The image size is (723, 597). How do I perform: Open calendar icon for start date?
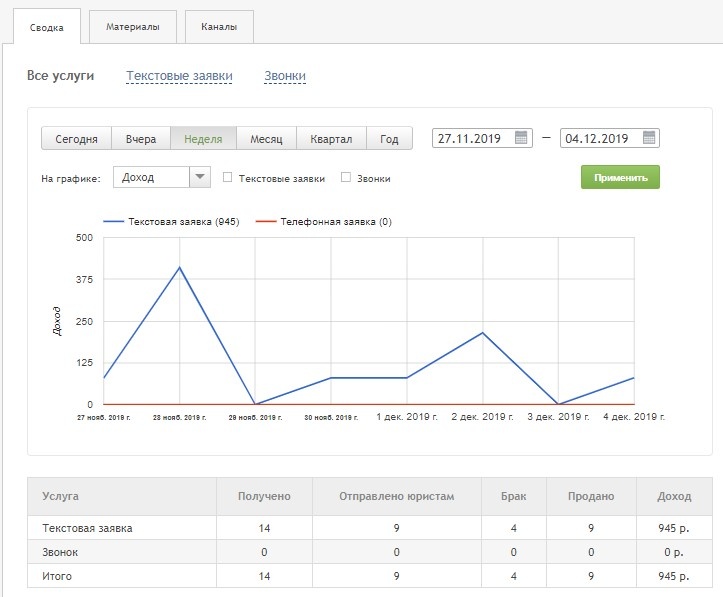(521, 139)
